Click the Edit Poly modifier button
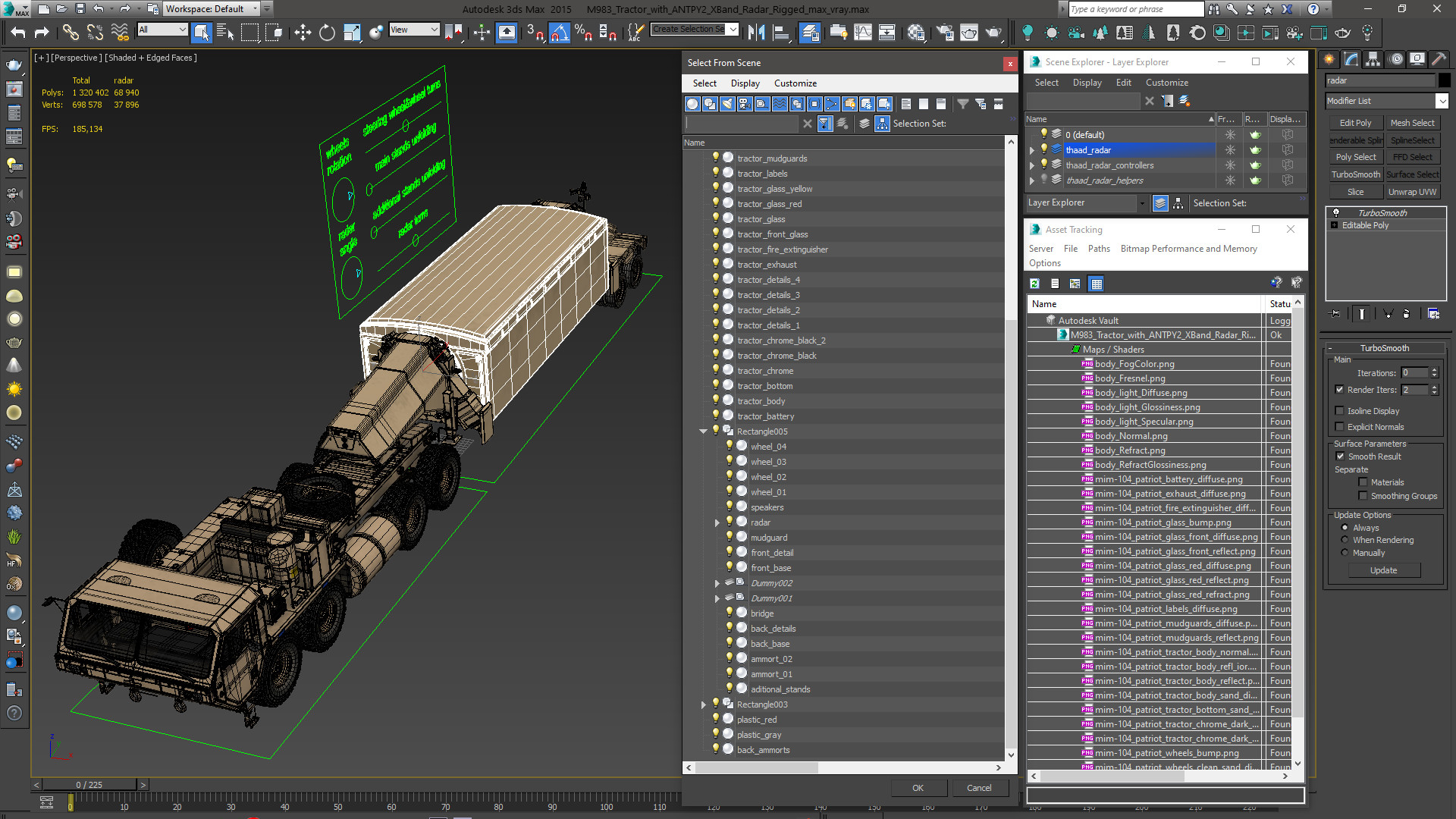 (x=1355, y=123)
